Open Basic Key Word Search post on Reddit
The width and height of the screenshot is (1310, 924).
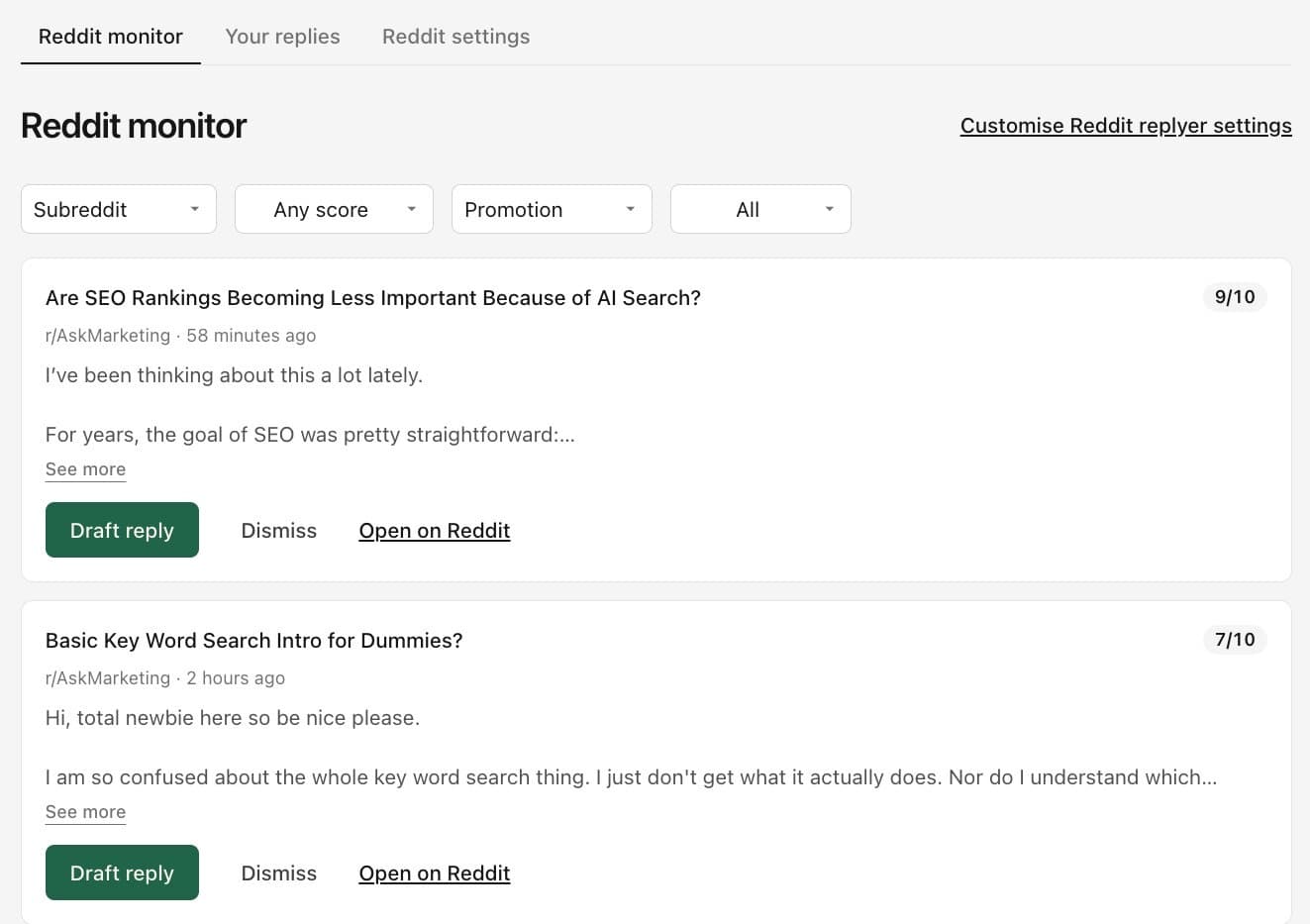(435, 873)
